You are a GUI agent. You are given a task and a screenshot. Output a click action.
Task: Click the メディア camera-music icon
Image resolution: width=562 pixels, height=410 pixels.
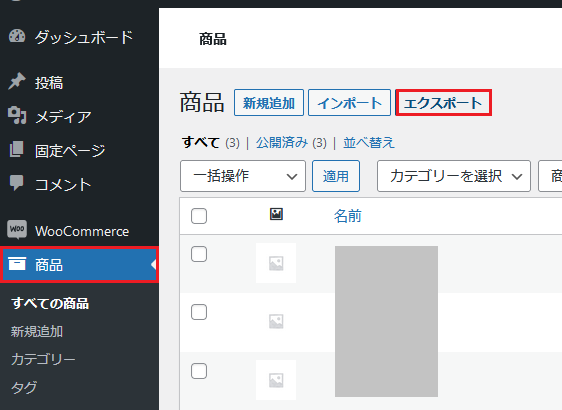[x=17, y=115]
